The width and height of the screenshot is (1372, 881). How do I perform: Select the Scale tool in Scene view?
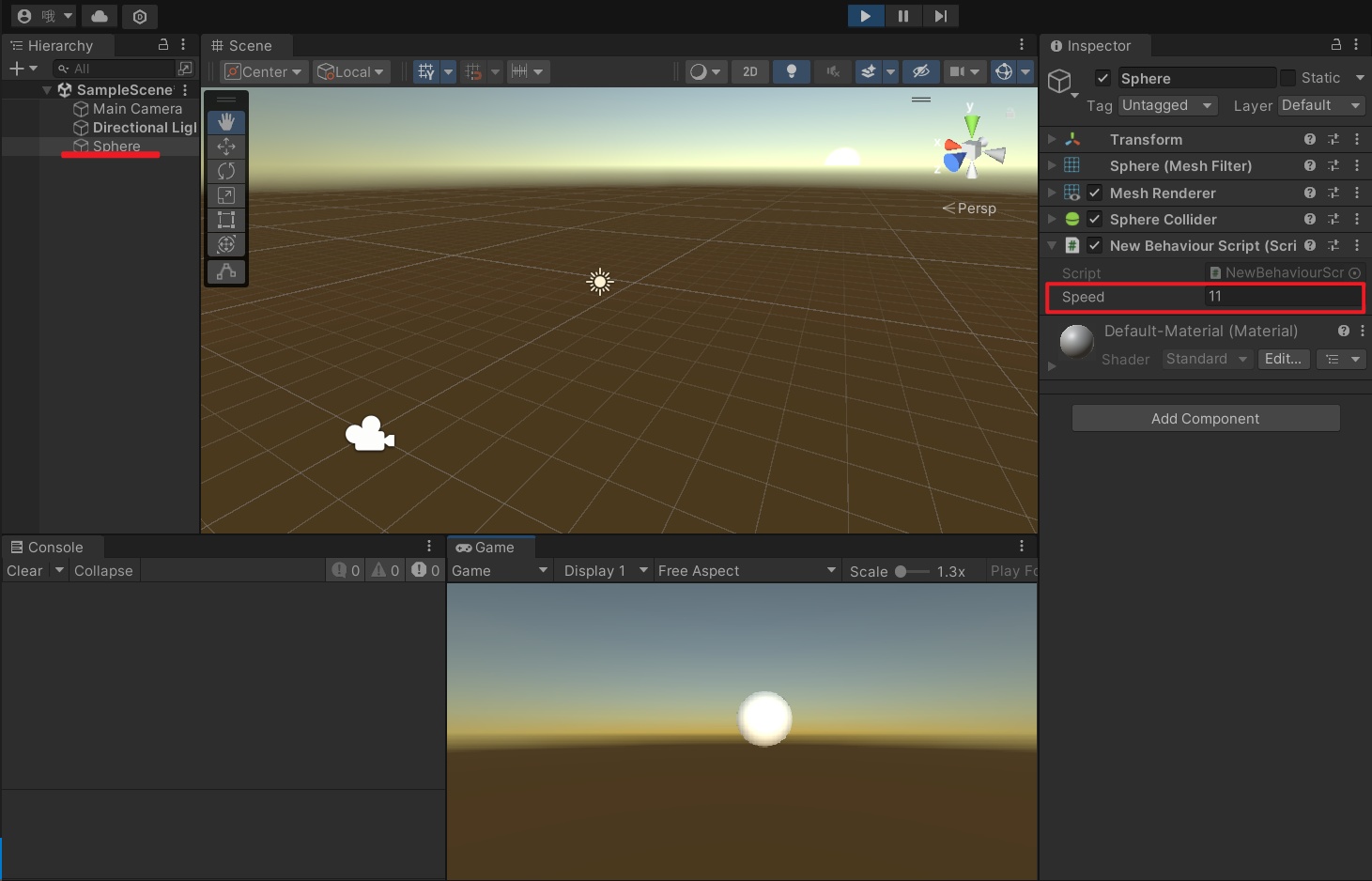pos(226,195)
